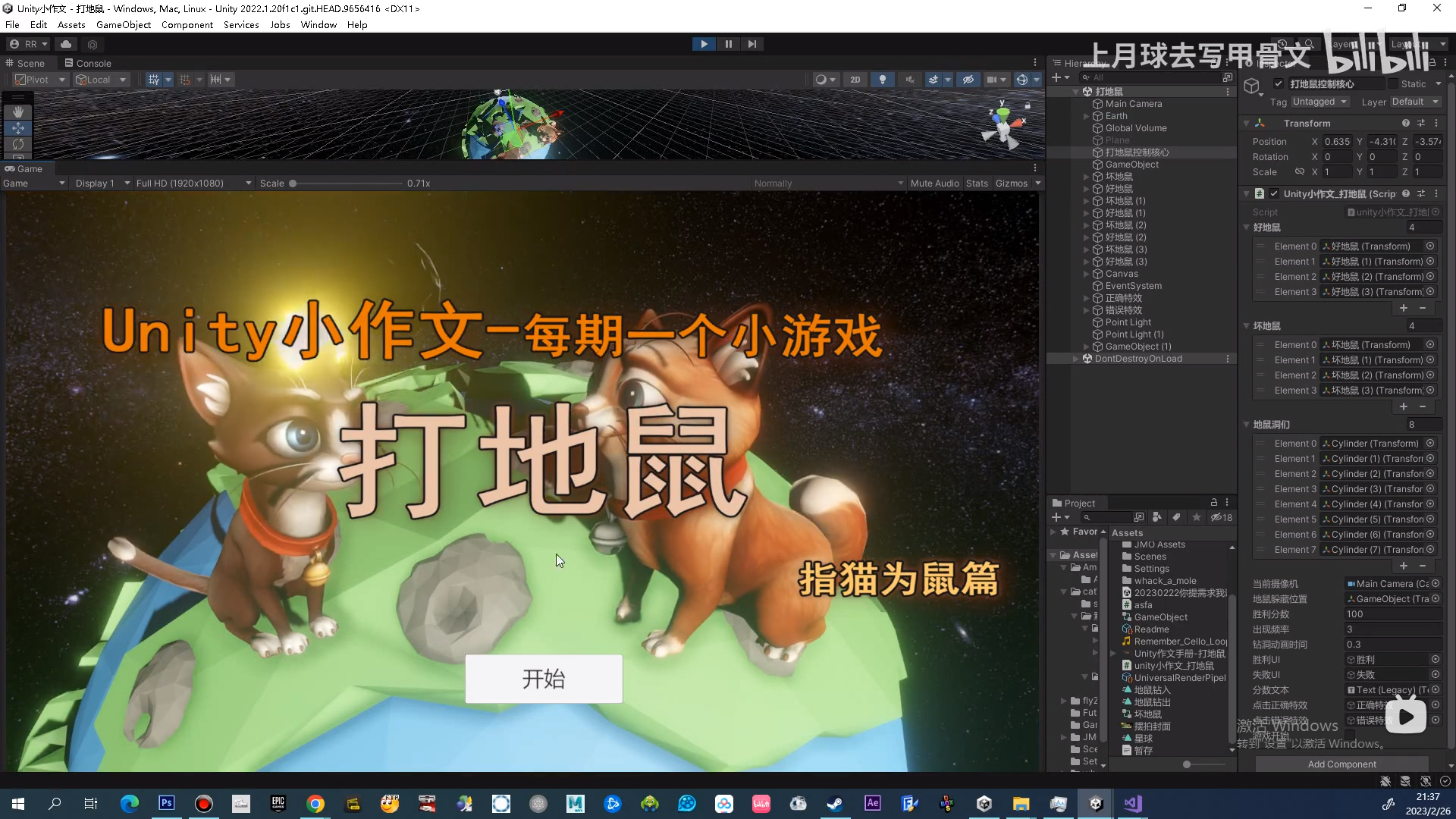1456x819 pixels.
Task: Select the Rotate tool in Scene view
Action: 18,143
